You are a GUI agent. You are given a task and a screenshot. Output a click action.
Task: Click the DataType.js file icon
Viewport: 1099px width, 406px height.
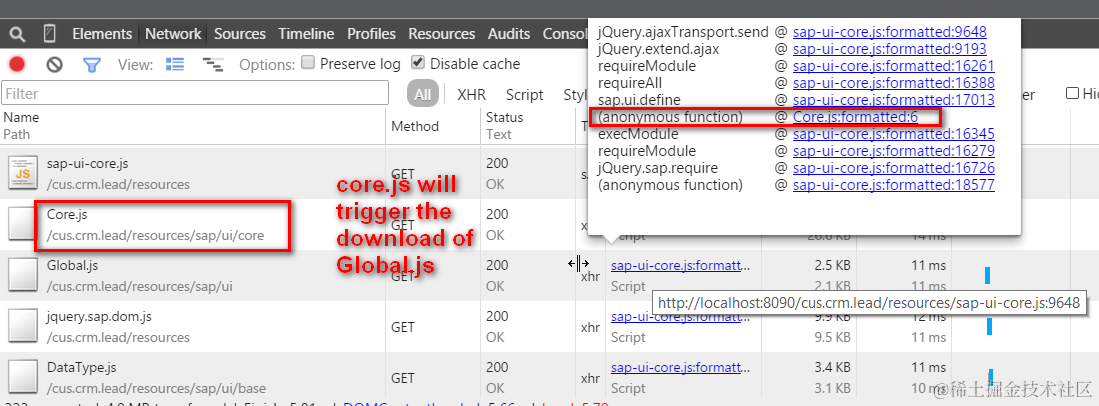pos(22,377)
